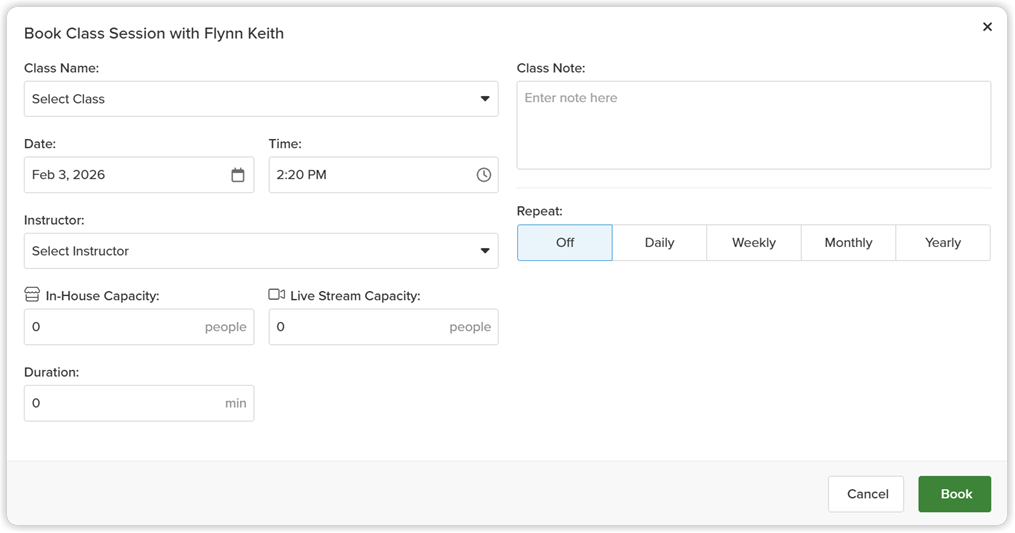Expand the Instructor dropdown arrow
Image resolution: width=1015 pixels, height=533 pixels.
click(x=485, y=251)
